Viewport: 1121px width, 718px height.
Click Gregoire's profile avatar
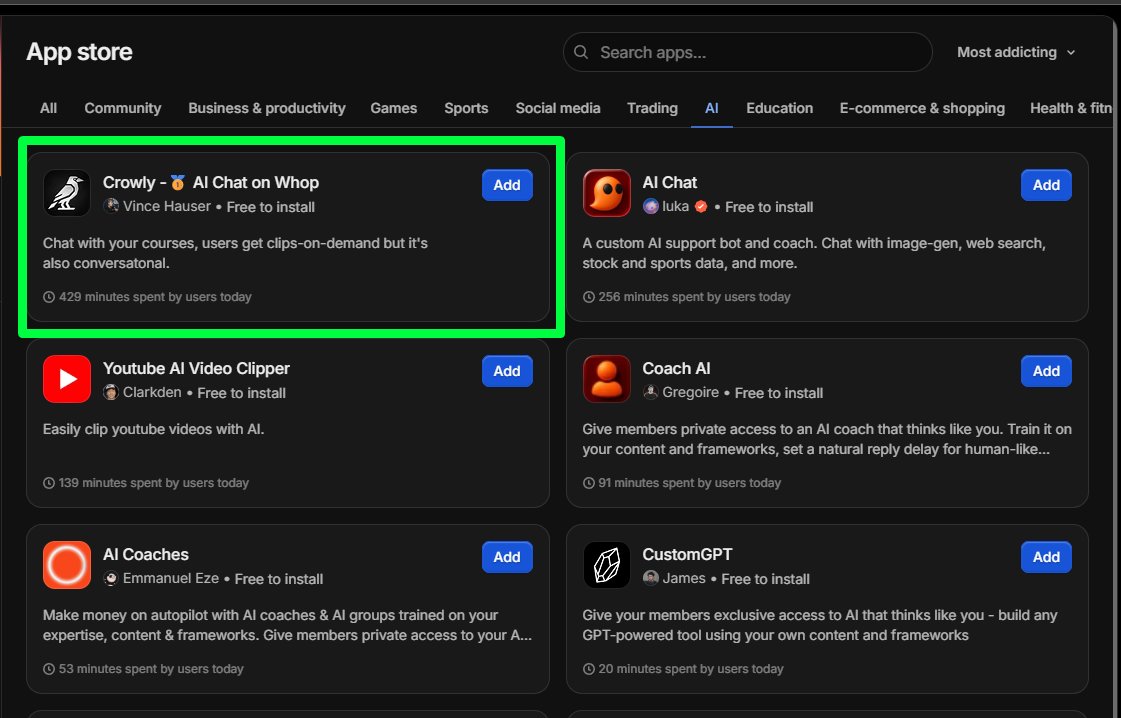[x=651, y=392]
